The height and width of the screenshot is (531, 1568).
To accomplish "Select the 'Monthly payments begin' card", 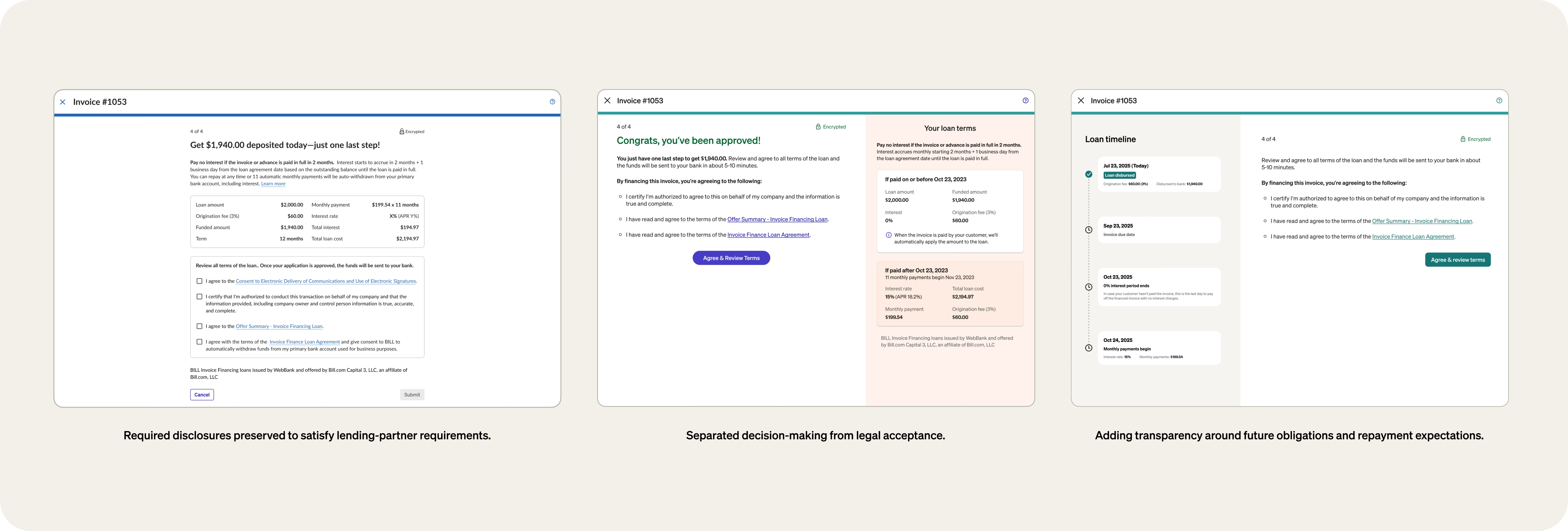I will (1159, 348).
